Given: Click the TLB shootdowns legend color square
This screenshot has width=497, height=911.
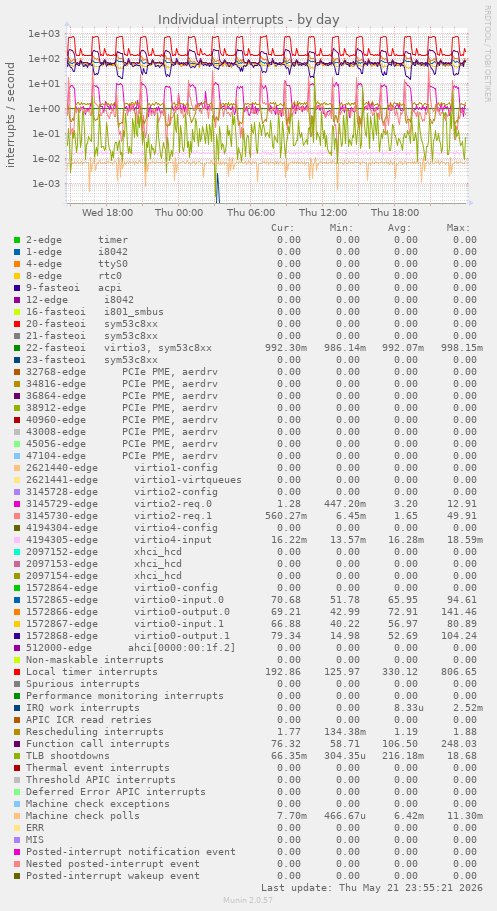Looking at the screenshot, I should [17, 756].
